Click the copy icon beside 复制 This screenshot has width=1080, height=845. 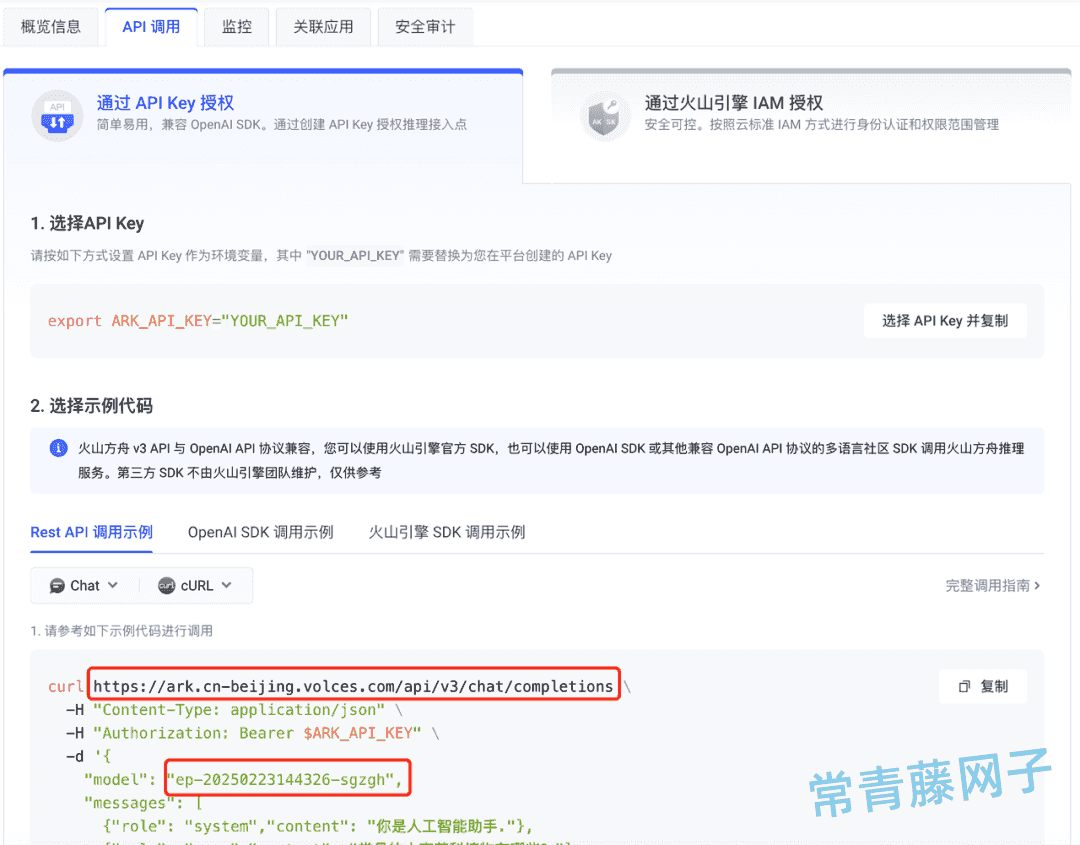click(964, 687)
